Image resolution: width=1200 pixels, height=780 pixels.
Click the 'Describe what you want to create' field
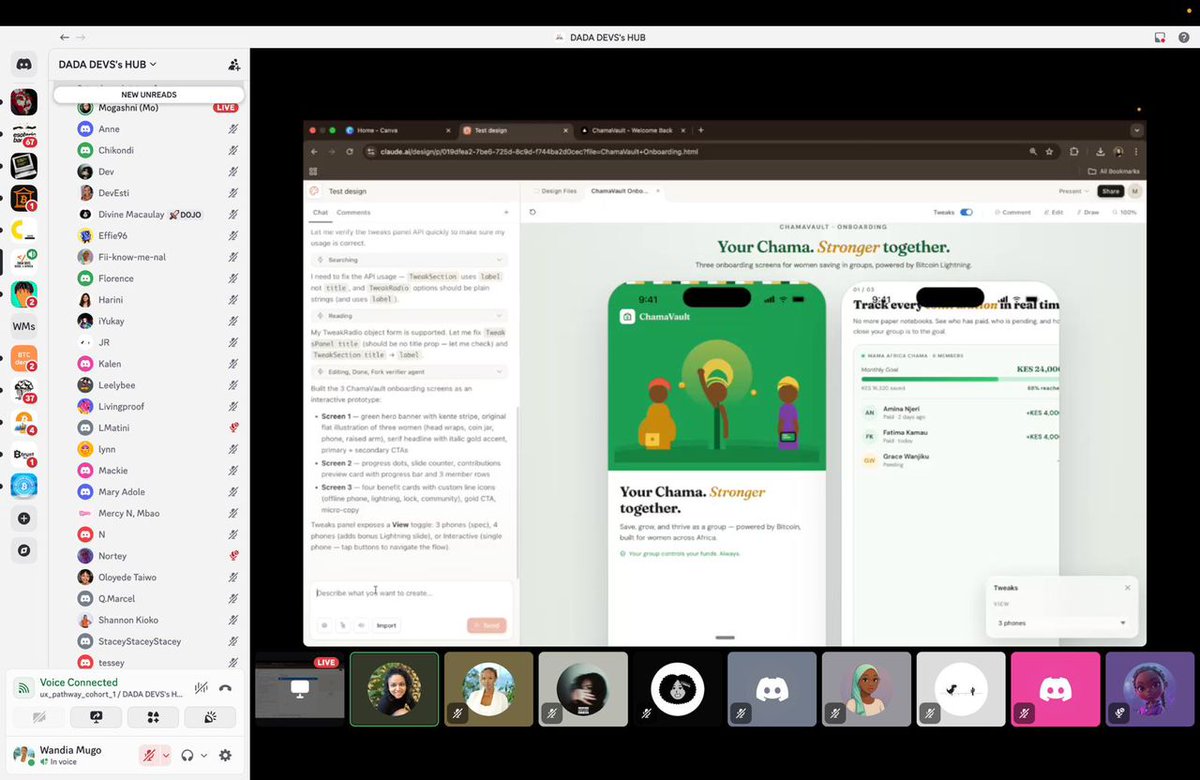click(412, 593)
